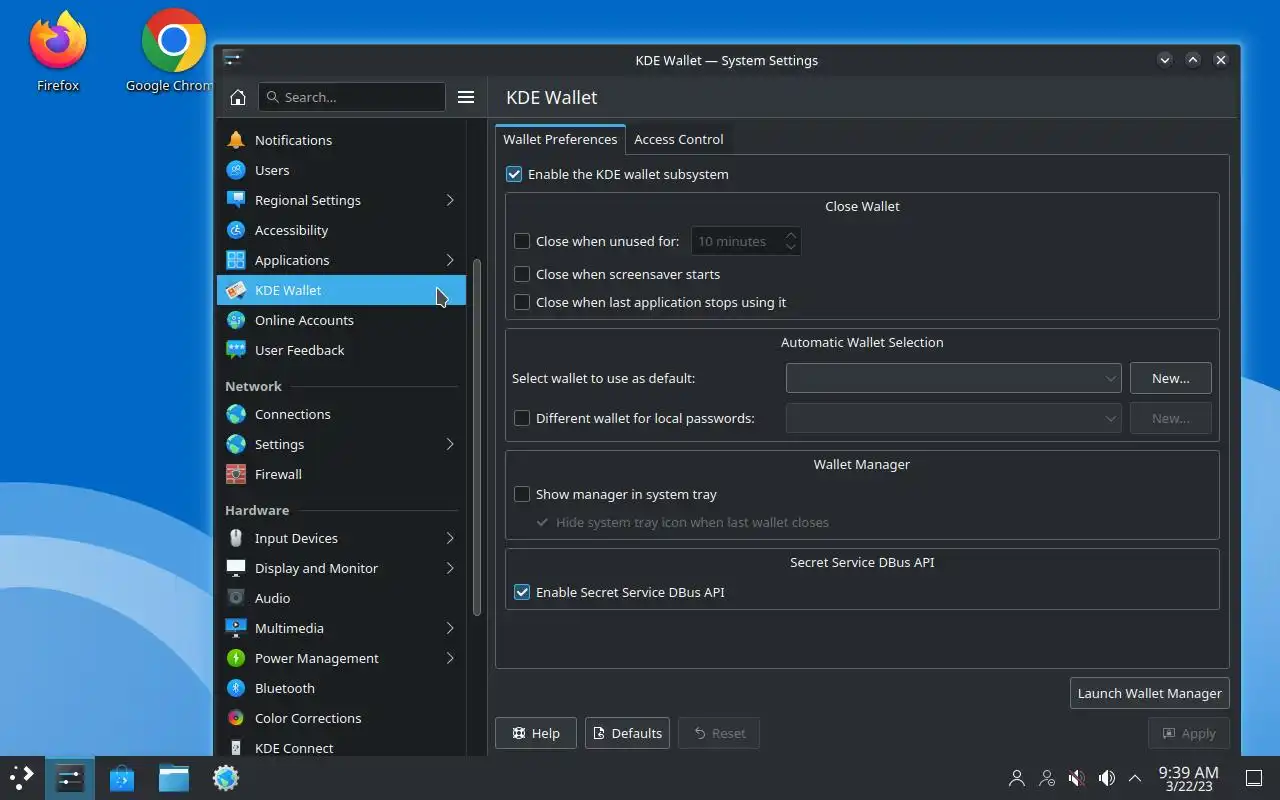
Task: Click the Regional Settings icon
Action: tap(236, 200)
